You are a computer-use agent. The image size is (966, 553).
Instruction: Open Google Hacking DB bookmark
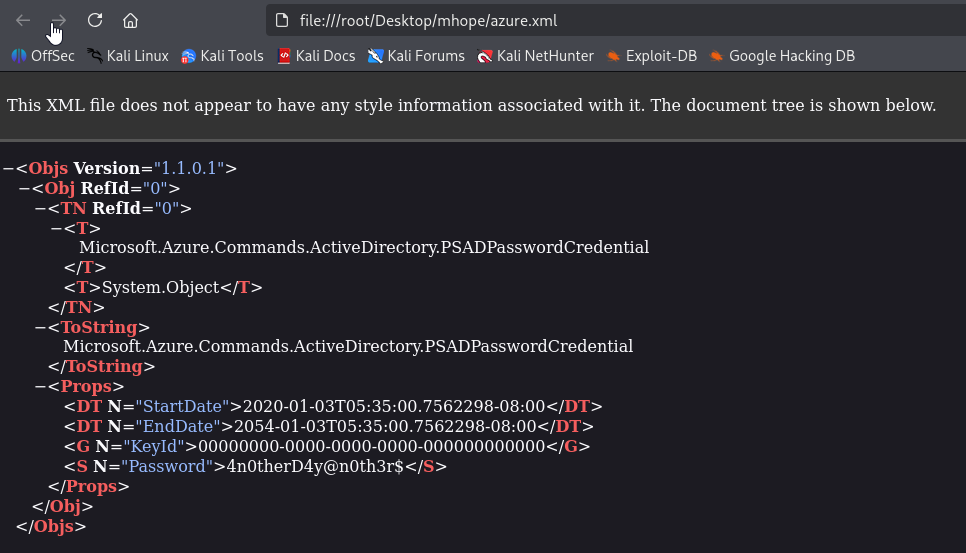782,56
